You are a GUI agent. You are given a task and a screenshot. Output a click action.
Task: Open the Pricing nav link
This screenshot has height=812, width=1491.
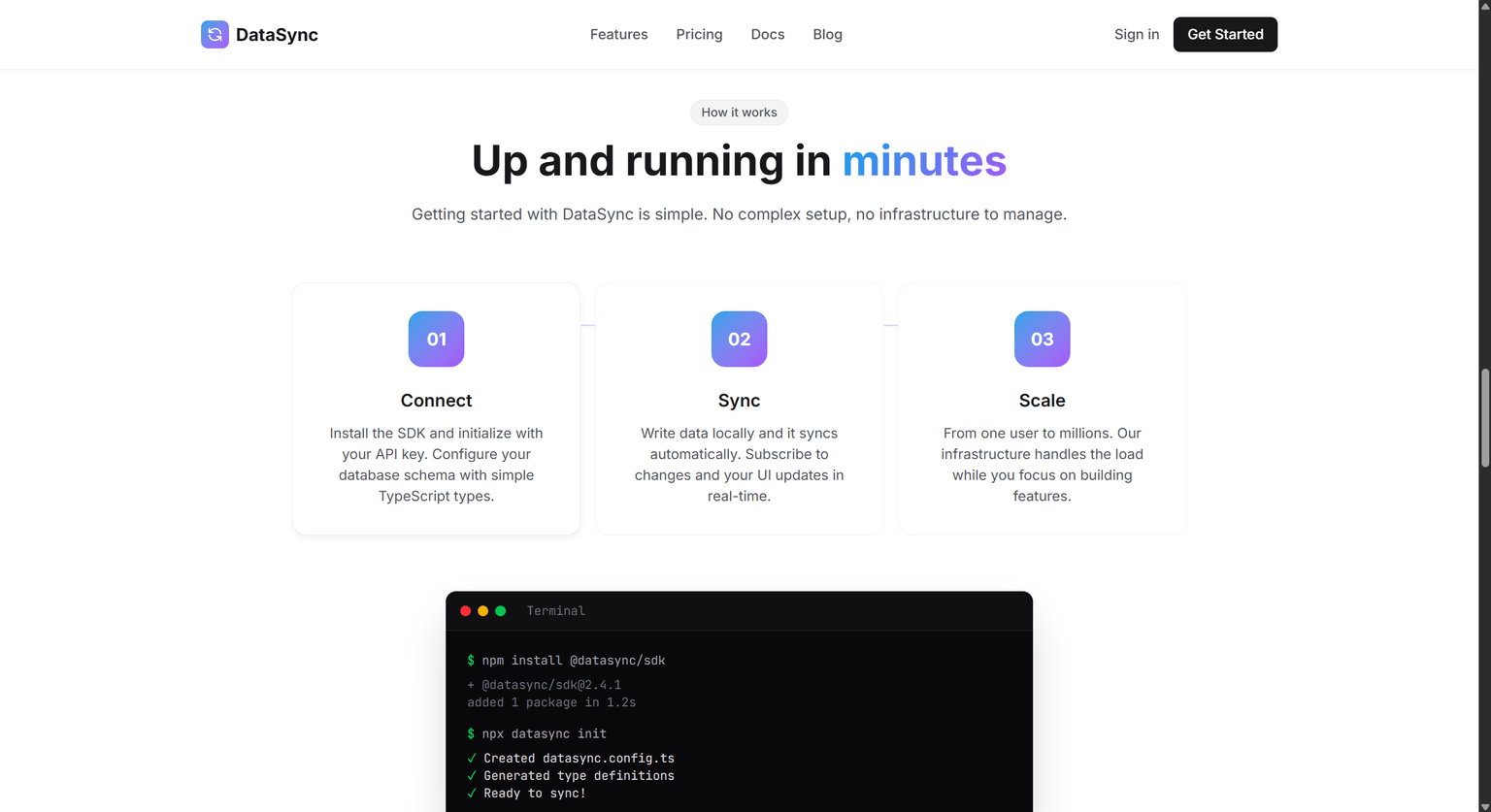tap(699, 34)
